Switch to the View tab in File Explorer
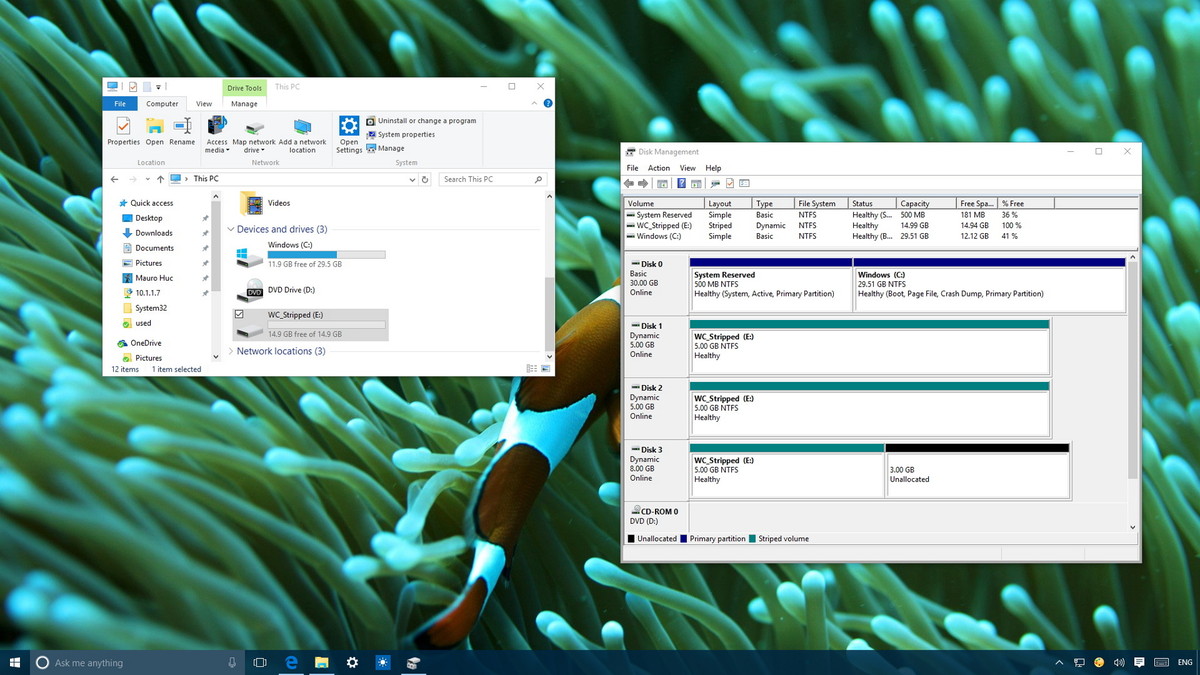 [x=204, y=104]
